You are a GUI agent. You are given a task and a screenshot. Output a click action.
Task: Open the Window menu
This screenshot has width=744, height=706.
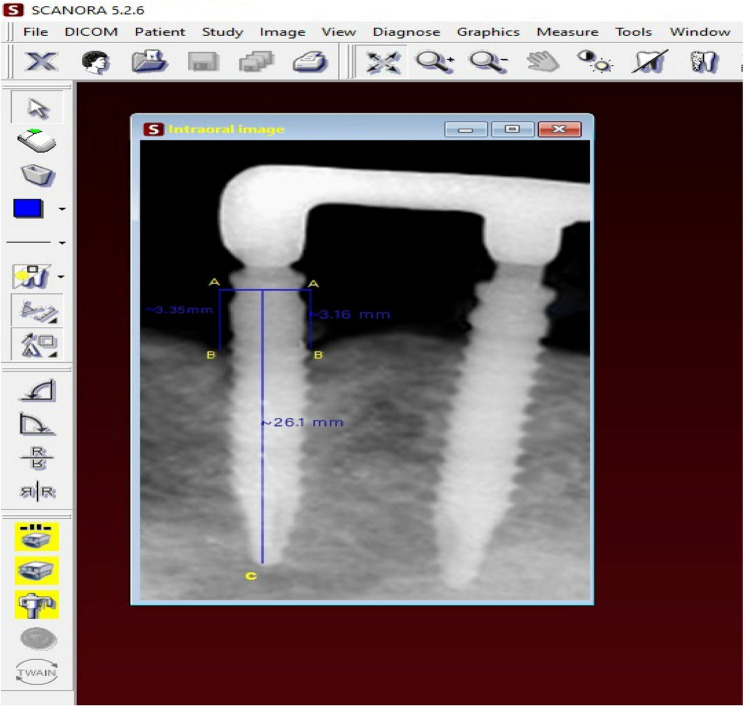click(x=700, y=32)
